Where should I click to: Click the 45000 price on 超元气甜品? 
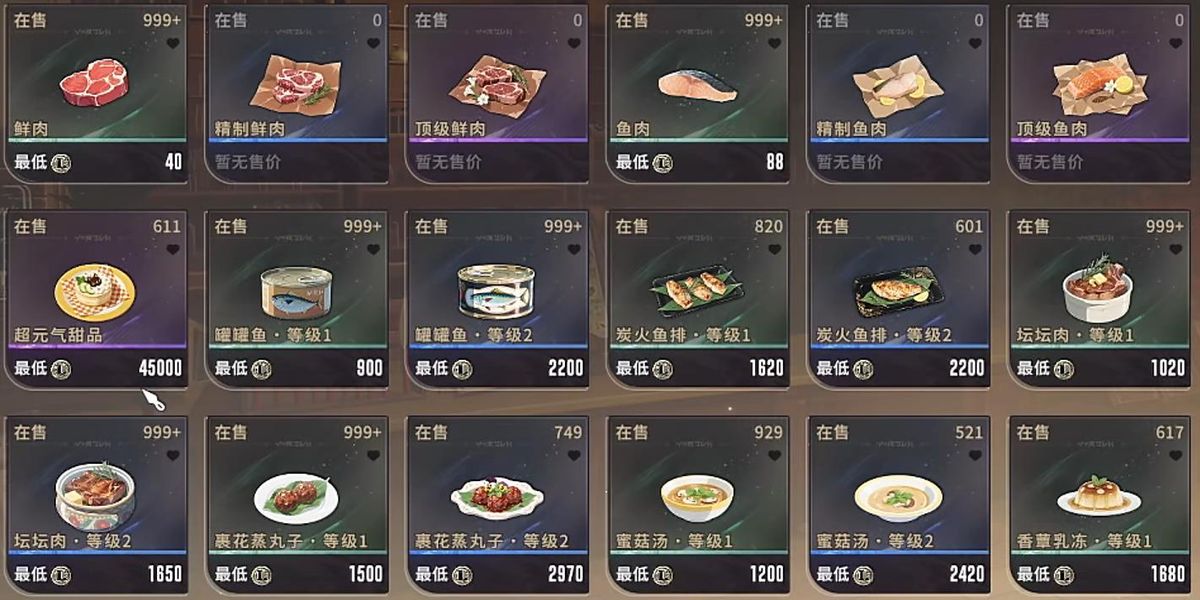point(161,368)
